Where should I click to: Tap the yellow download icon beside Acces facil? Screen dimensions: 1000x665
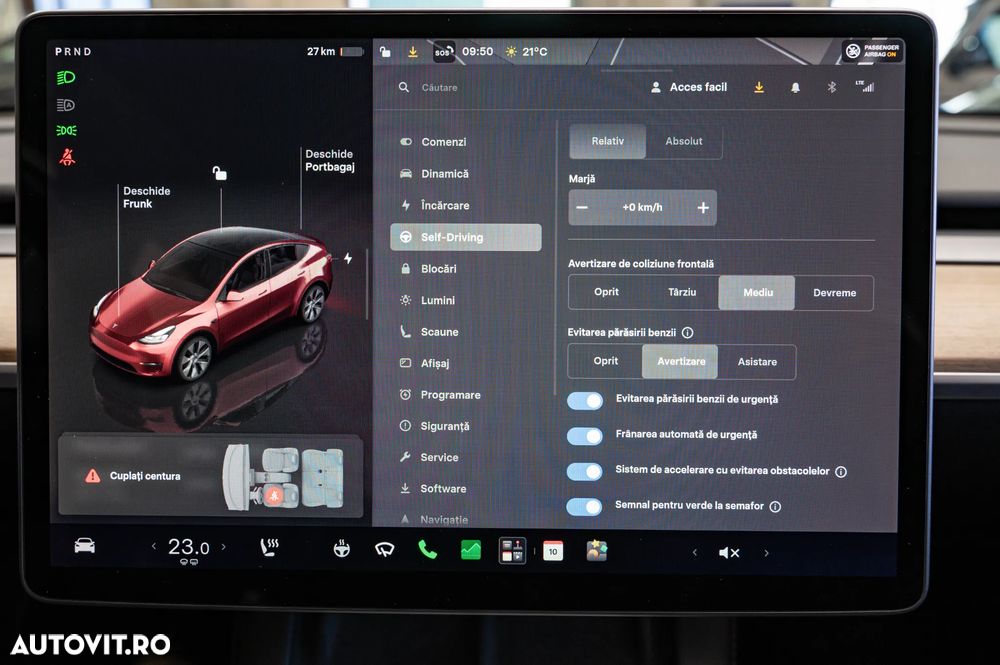click(x=759, y=87)
